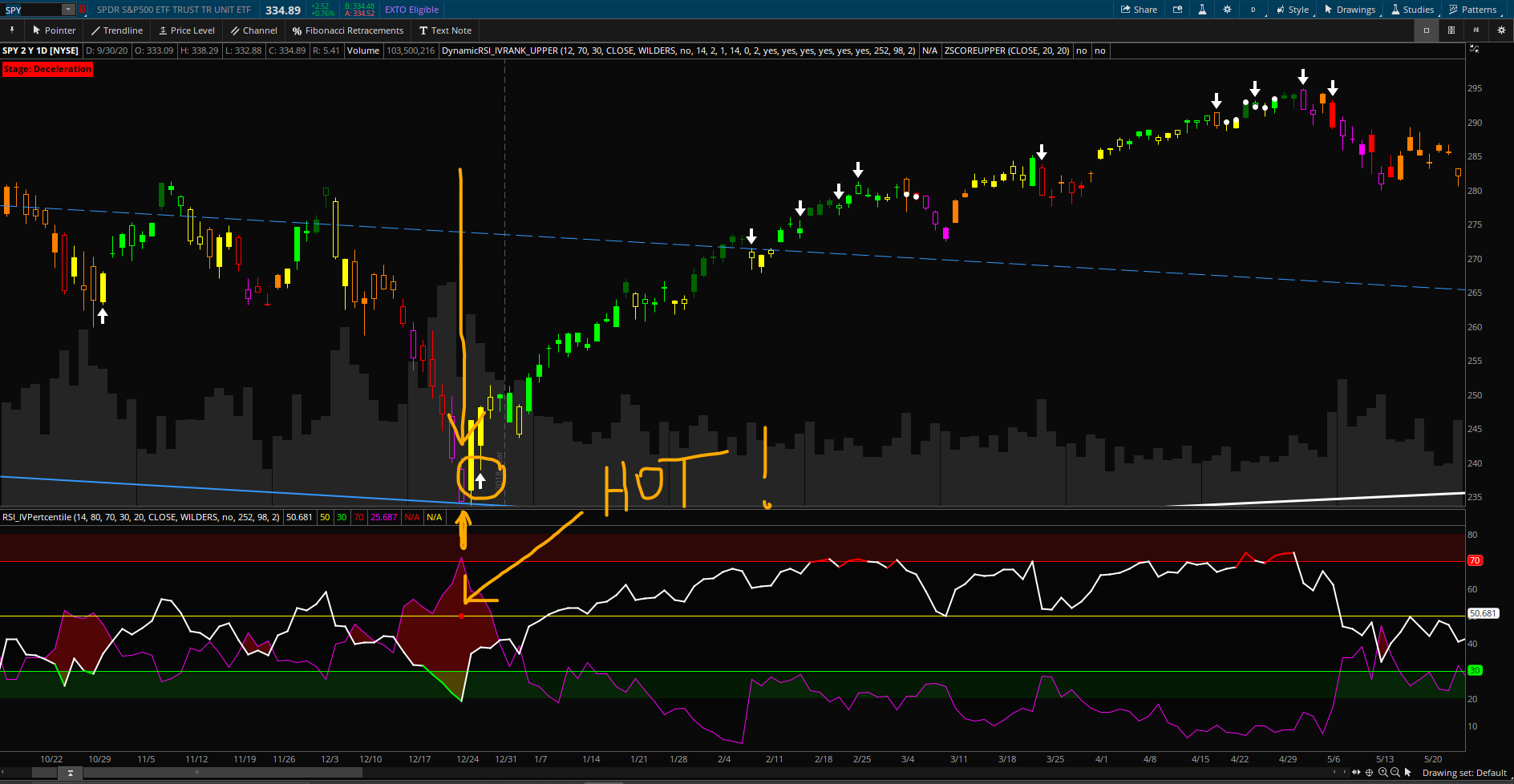Open chart settings gear in top toolbar
The height and width of the screenshot is (784, 1514).
pyautogui.click(x=1227, y=10)
